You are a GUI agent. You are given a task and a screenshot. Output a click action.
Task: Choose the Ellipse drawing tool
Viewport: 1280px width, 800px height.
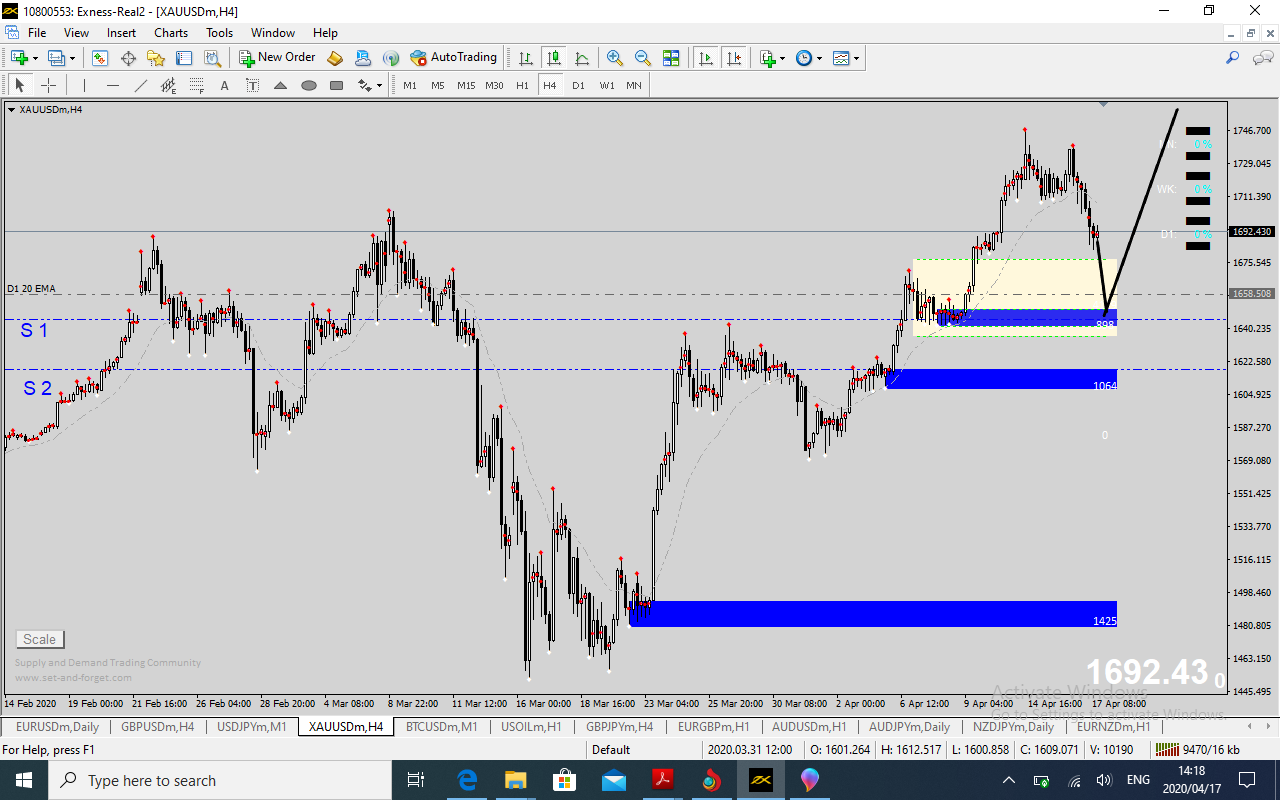(309, 85)
